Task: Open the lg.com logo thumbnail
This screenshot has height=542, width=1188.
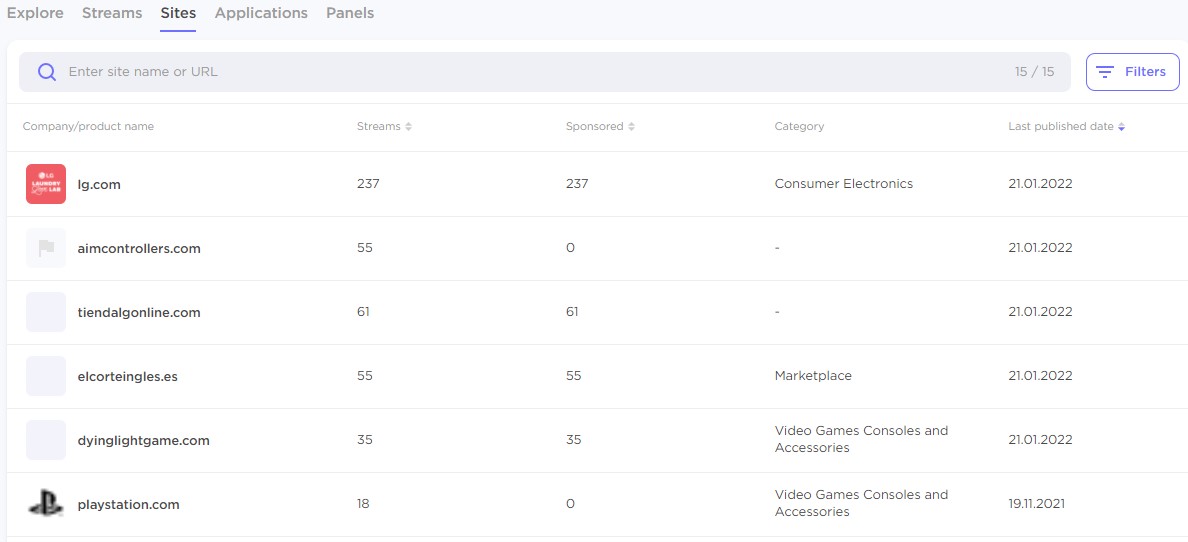Action: coord(46,184)
